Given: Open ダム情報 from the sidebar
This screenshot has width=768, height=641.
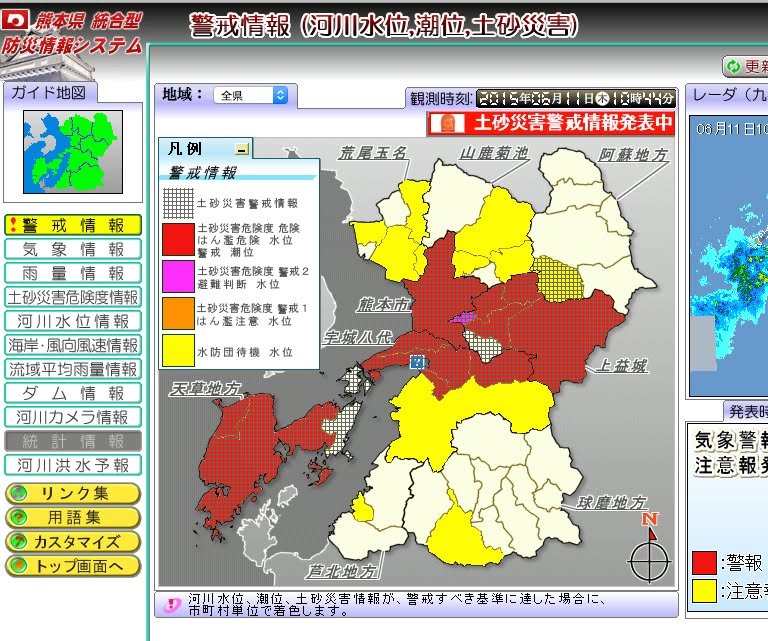Looking at the screenshot, I should point(73,393).
